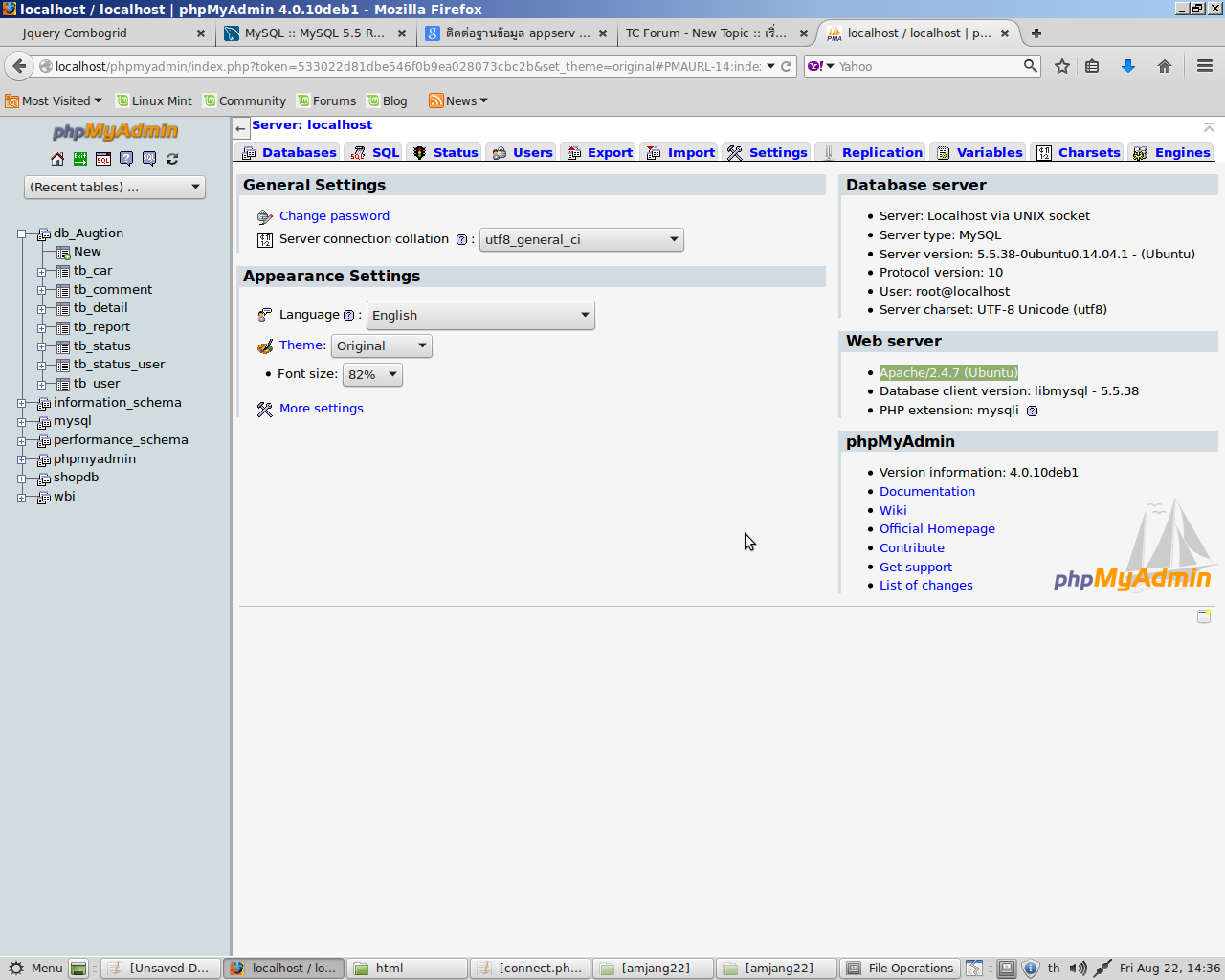
Task: Open the MySQL documentation SQL bubble icon
Action: coord(149,159)
